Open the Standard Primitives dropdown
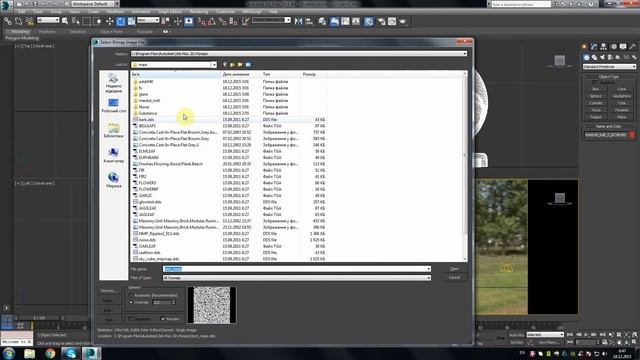 tap(609, 67)
